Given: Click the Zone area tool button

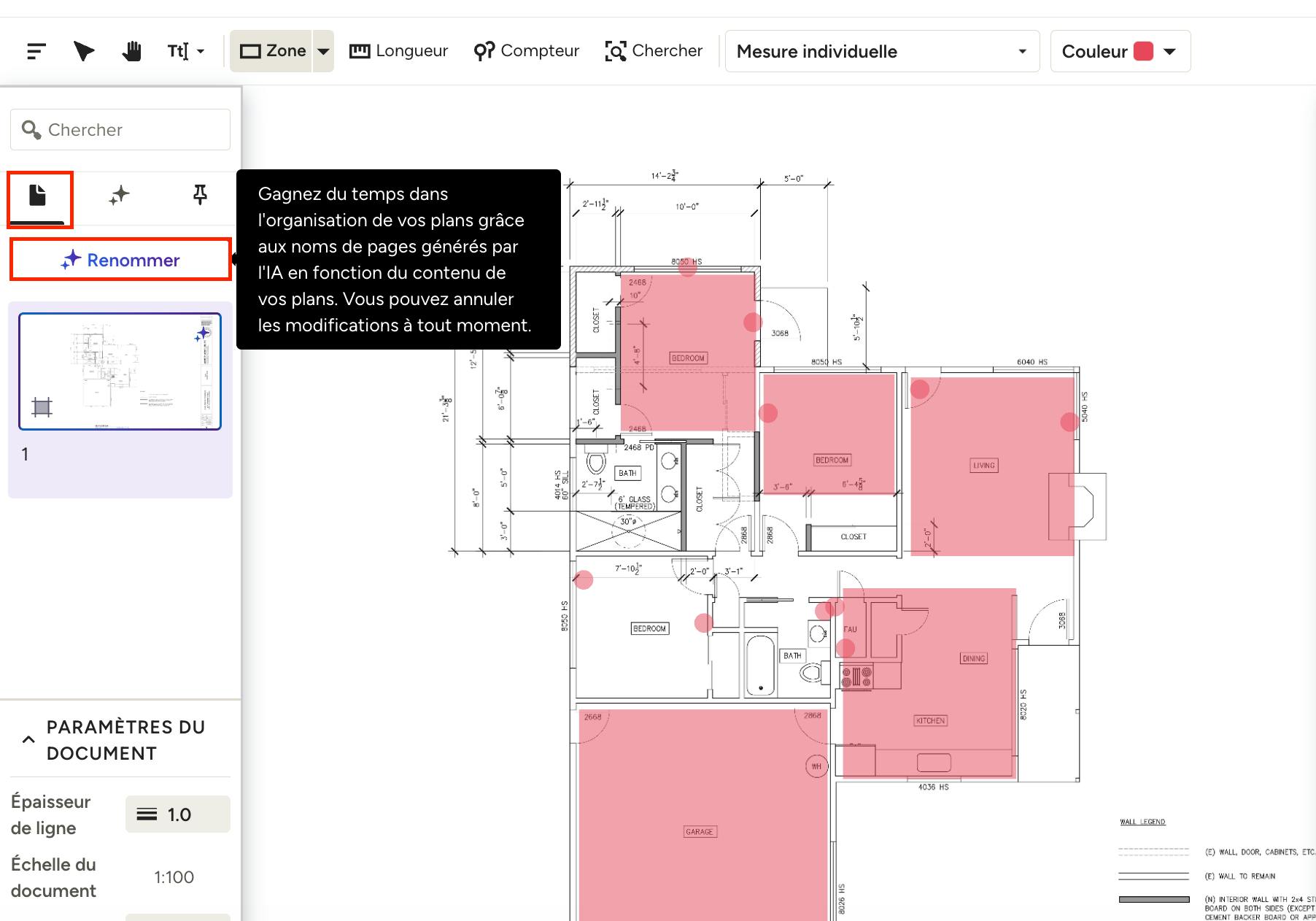Looking at the screenshot, I should point(271,51).
